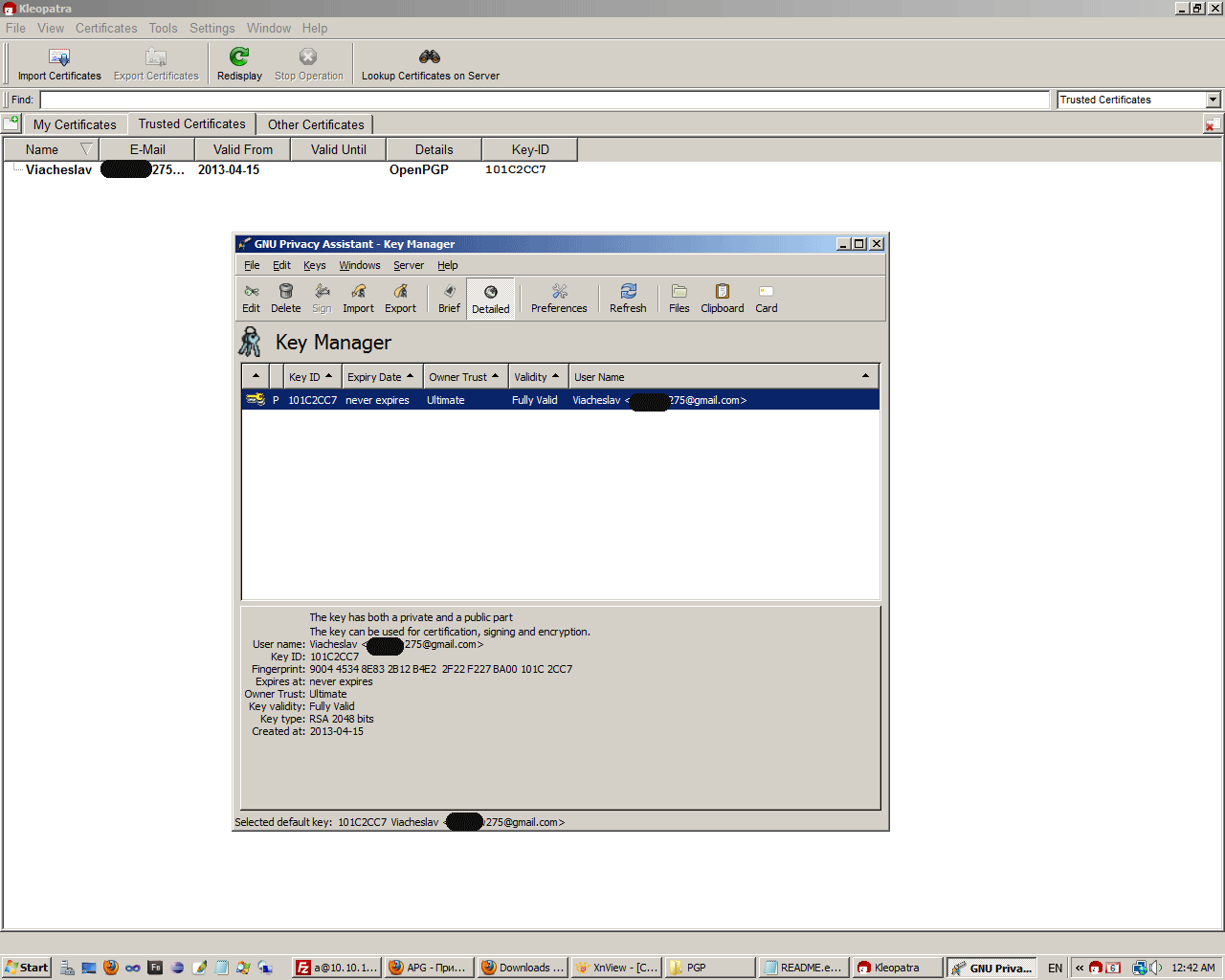Open the GPA Clipboard tool
Viewport: 1225px width, 980px height.
(723, 299)
